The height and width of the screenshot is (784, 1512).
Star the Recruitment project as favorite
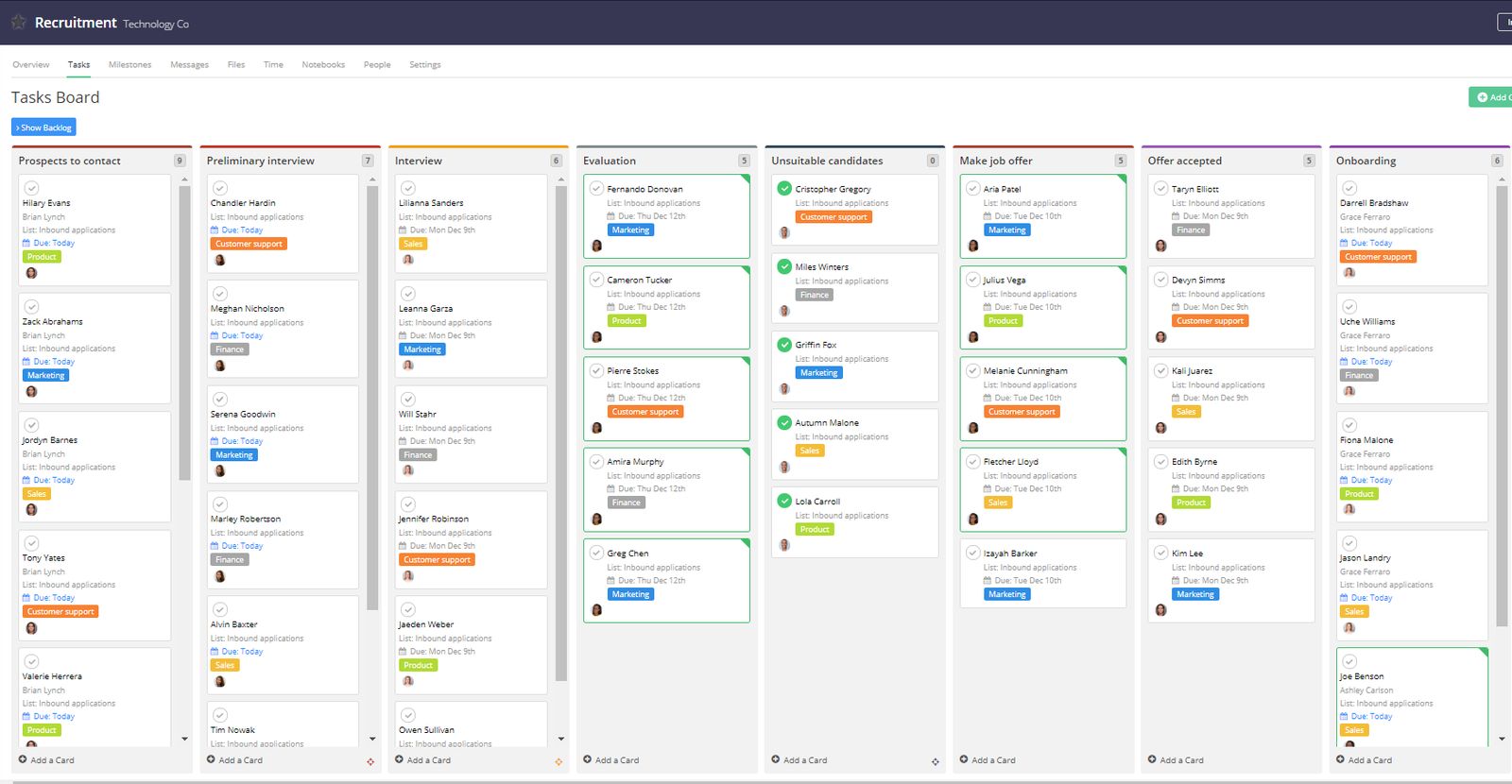click(18, 22)
